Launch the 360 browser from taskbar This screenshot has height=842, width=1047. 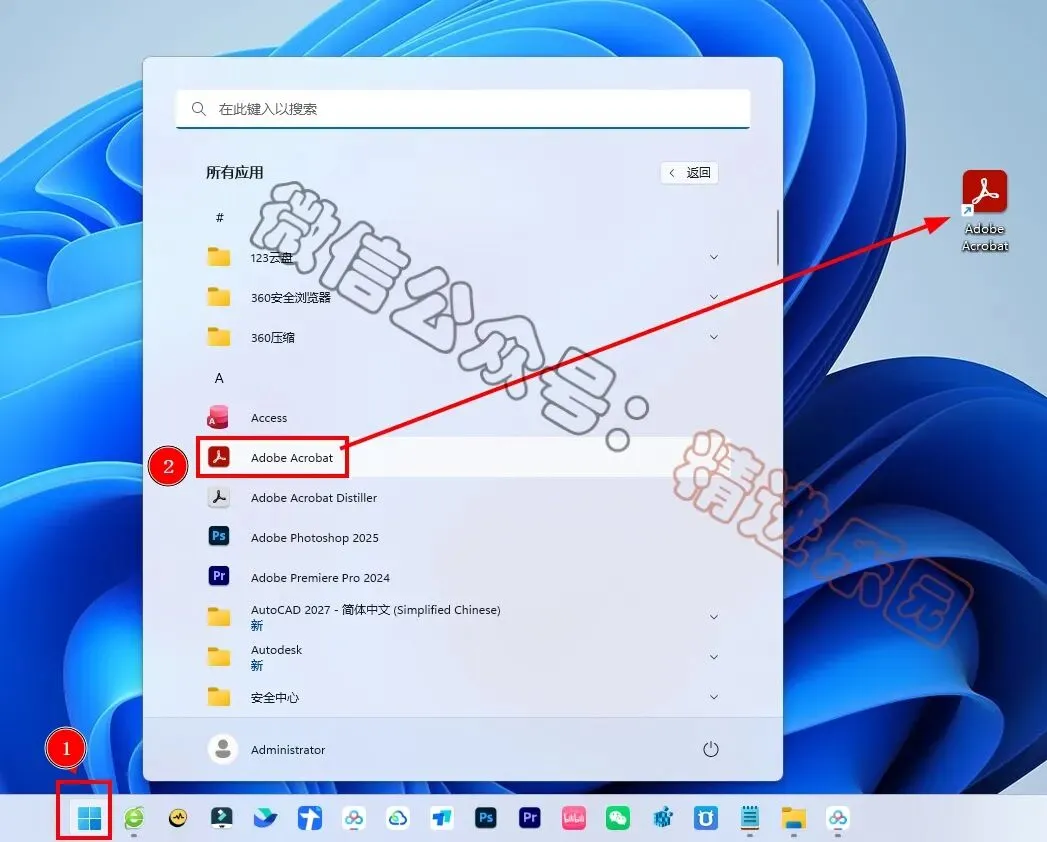click(134, 817)
